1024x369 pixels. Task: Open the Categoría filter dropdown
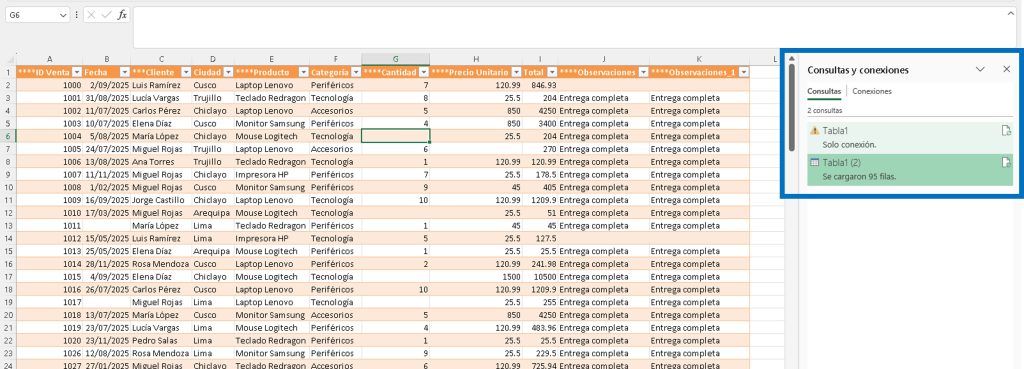[x=355, y=72]
